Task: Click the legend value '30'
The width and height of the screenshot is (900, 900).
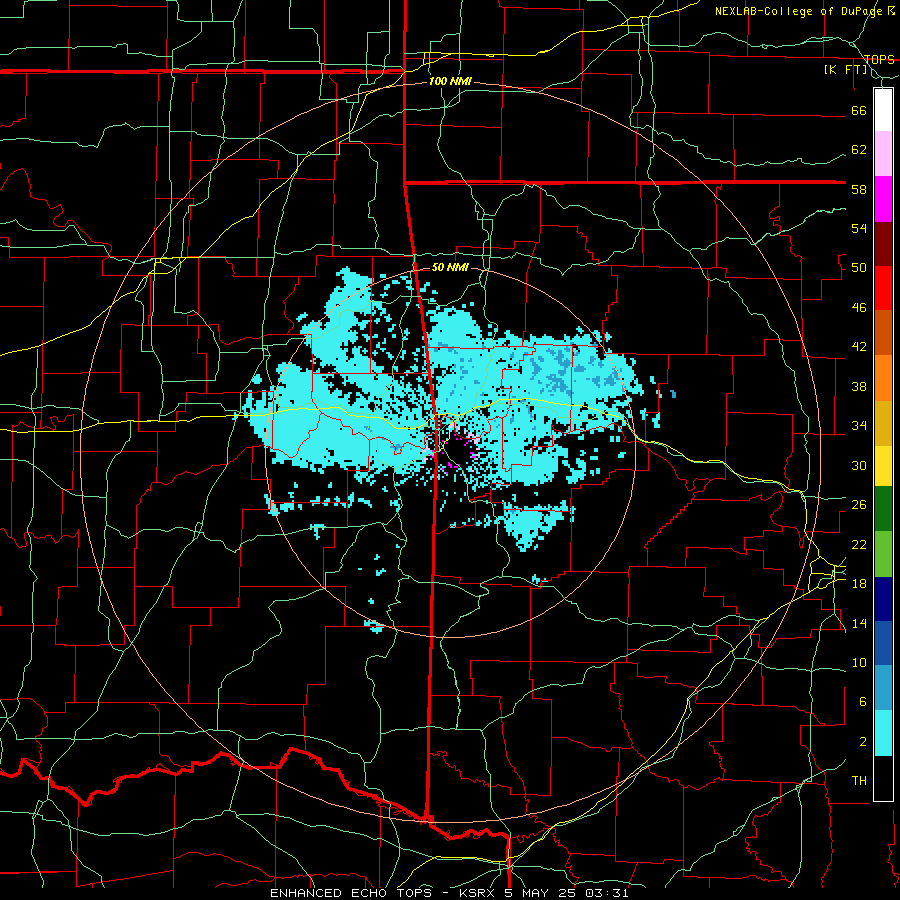Action: pos(859,465)
